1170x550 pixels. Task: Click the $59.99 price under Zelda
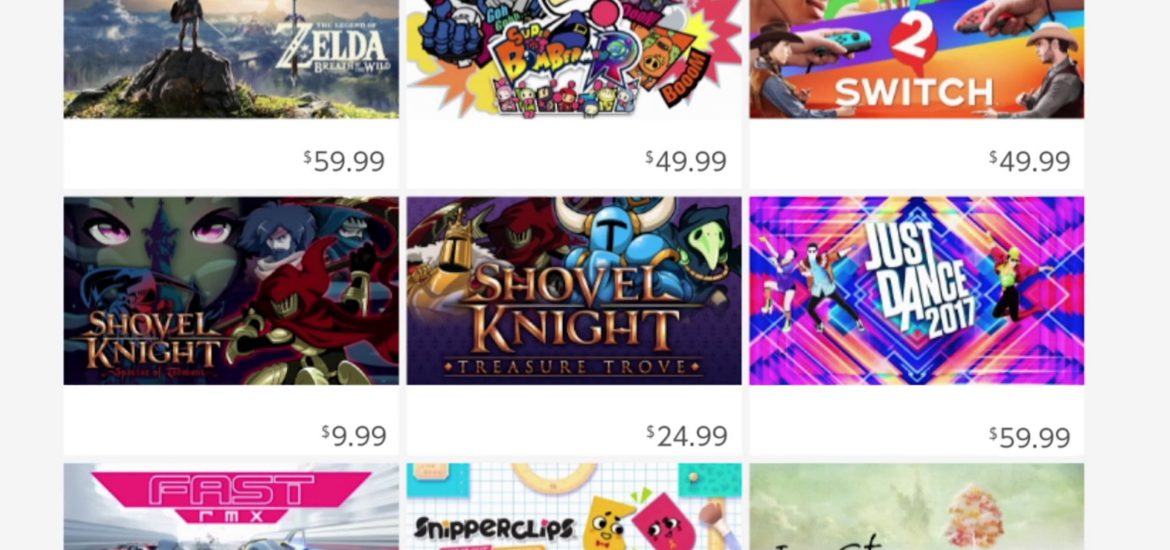[x=344, y=160]
